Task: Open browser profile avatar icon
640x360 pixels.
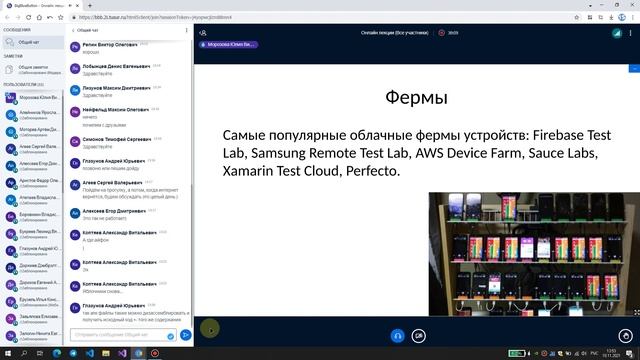Action: pos(622,17)
